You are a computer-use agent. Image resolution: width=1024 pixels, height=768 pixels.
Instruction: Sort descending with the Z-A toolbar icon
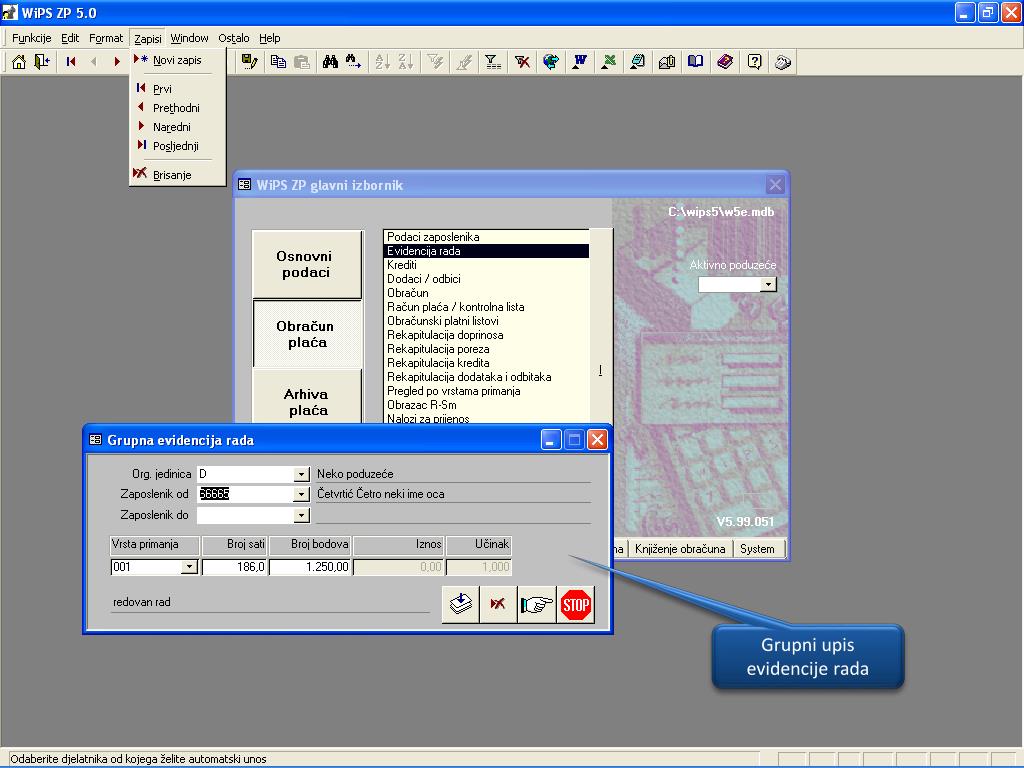406,62
